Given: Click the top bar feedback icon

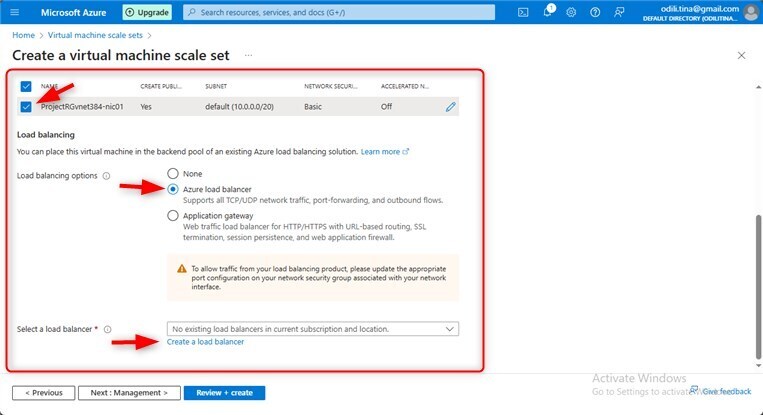Looking at the screenshot, I should pyautogui.click(x=619, y=12).
